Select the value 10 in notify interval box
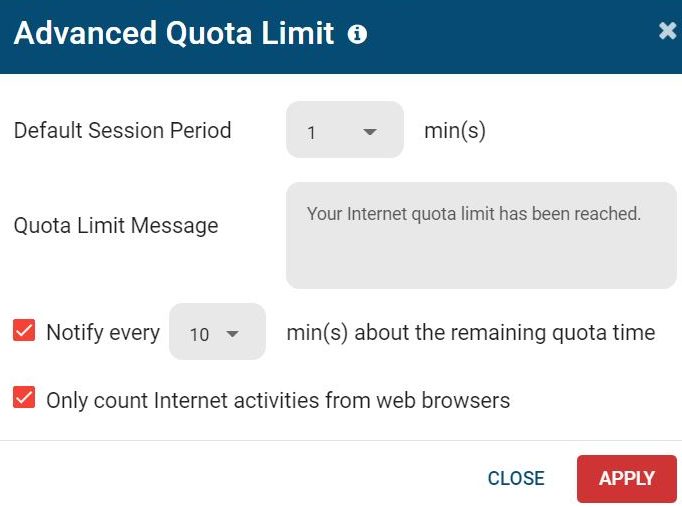The width and height of the screenshot is (682, 507). [x=200, y=334]
